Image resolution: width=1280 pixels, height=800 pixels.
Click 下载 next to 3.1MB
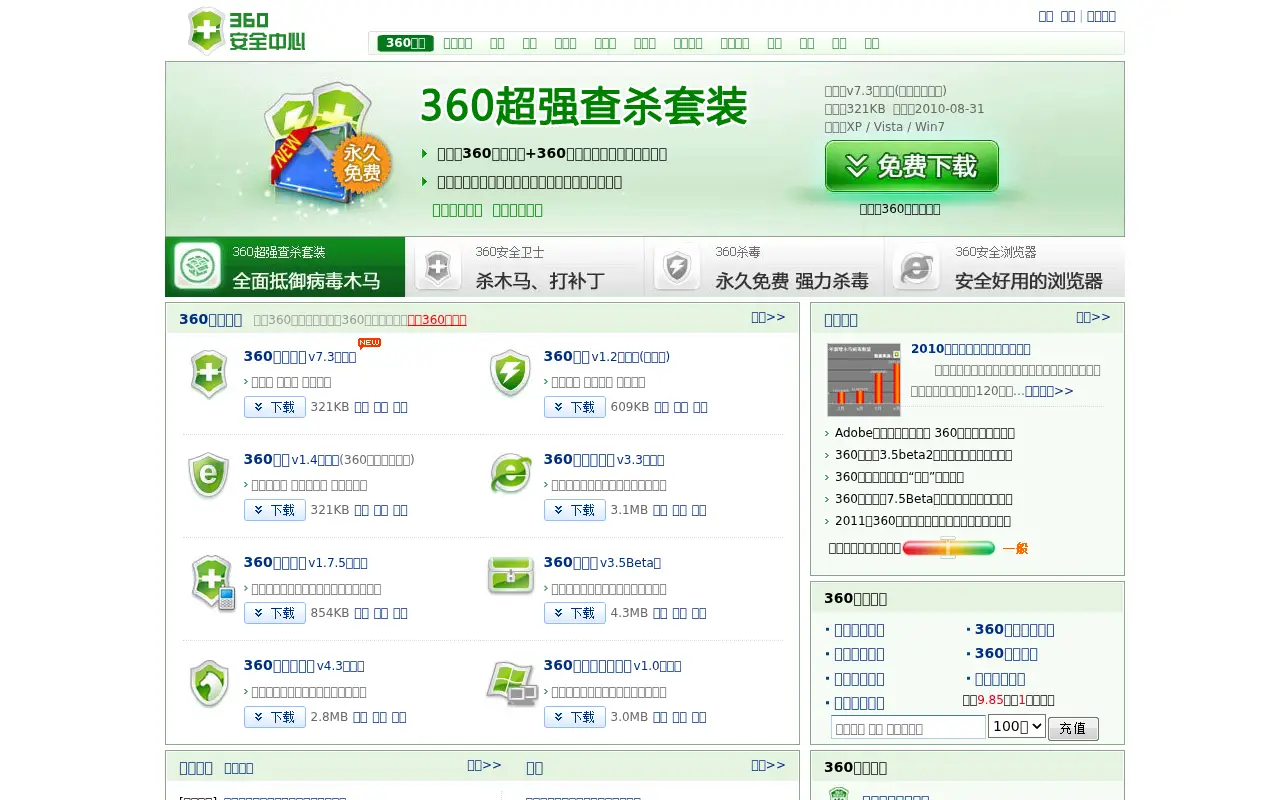point(575,510)
